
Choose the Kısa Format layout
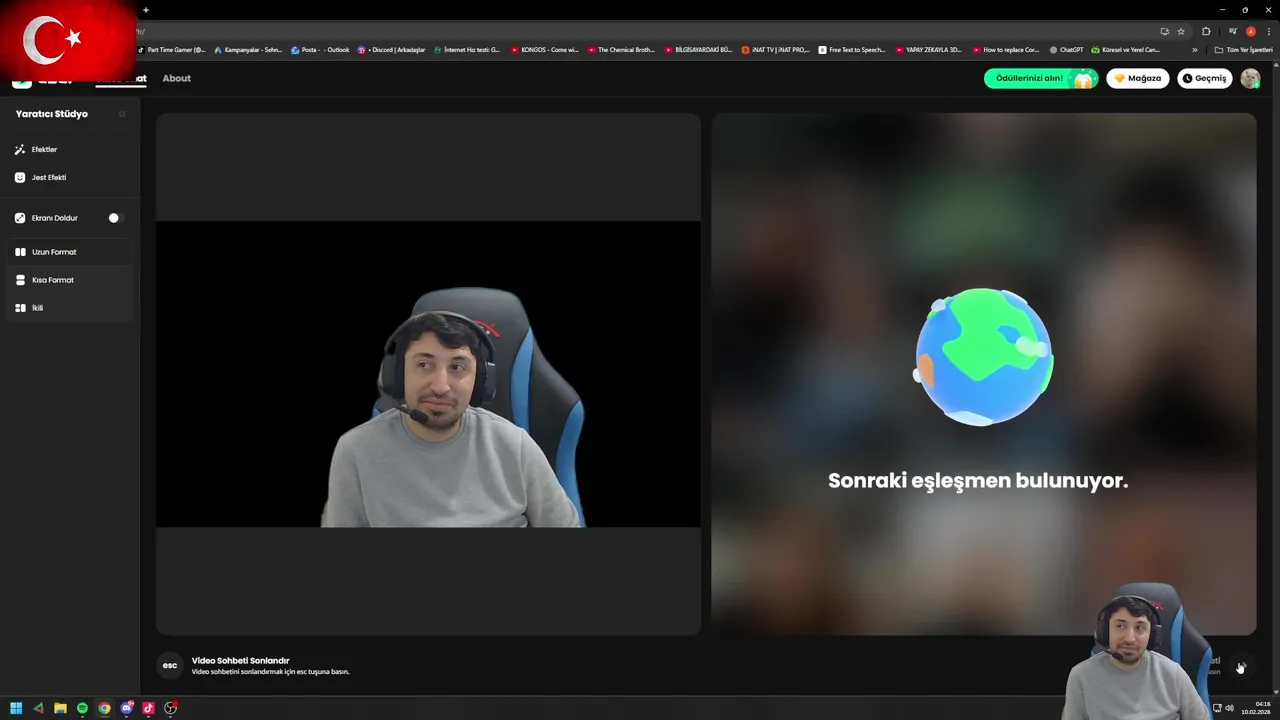coord(69,280)
